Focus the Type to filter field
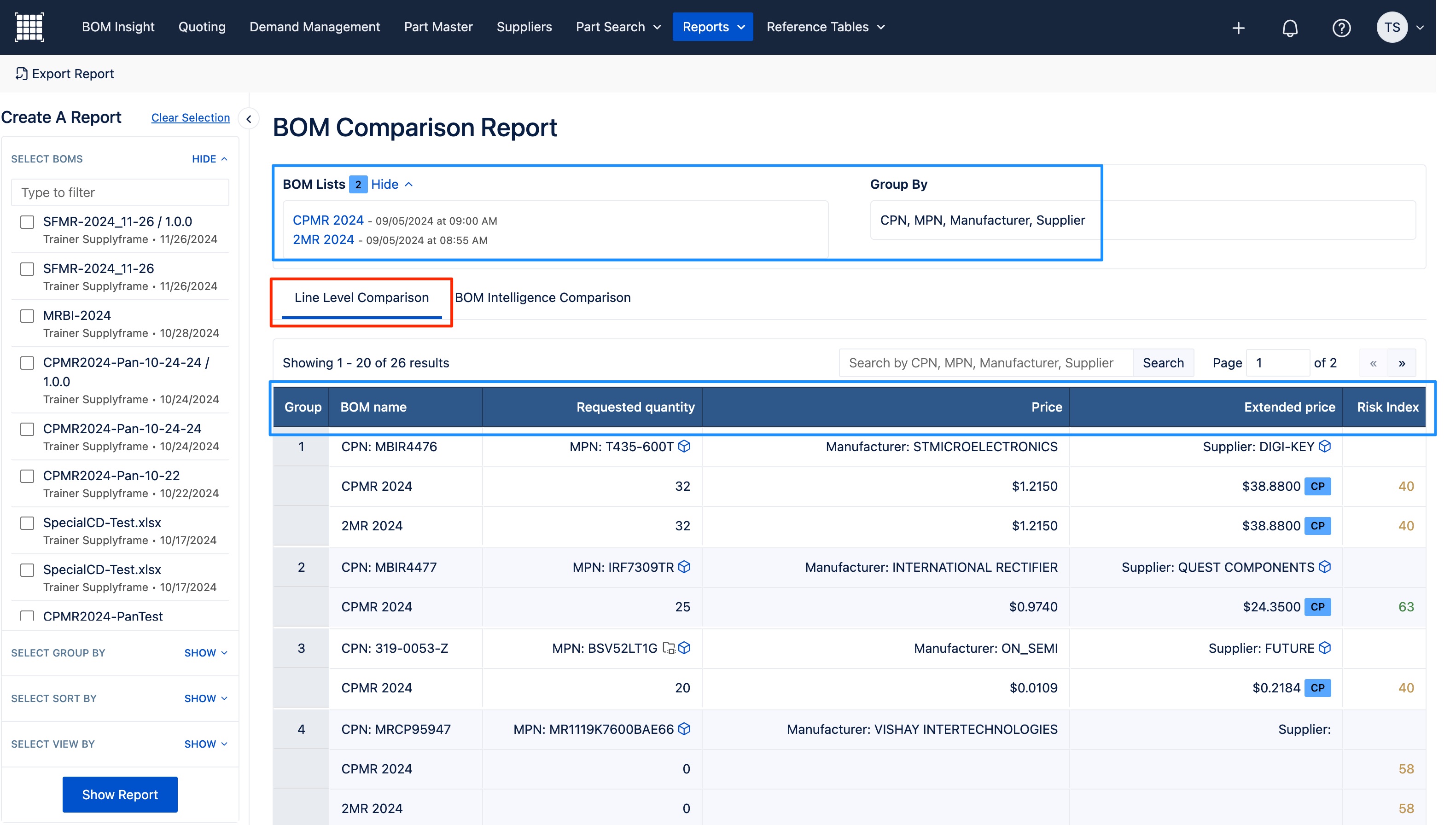Viewport: 1456px width, 825px height. pyautogui.click(x=120, y=192)
